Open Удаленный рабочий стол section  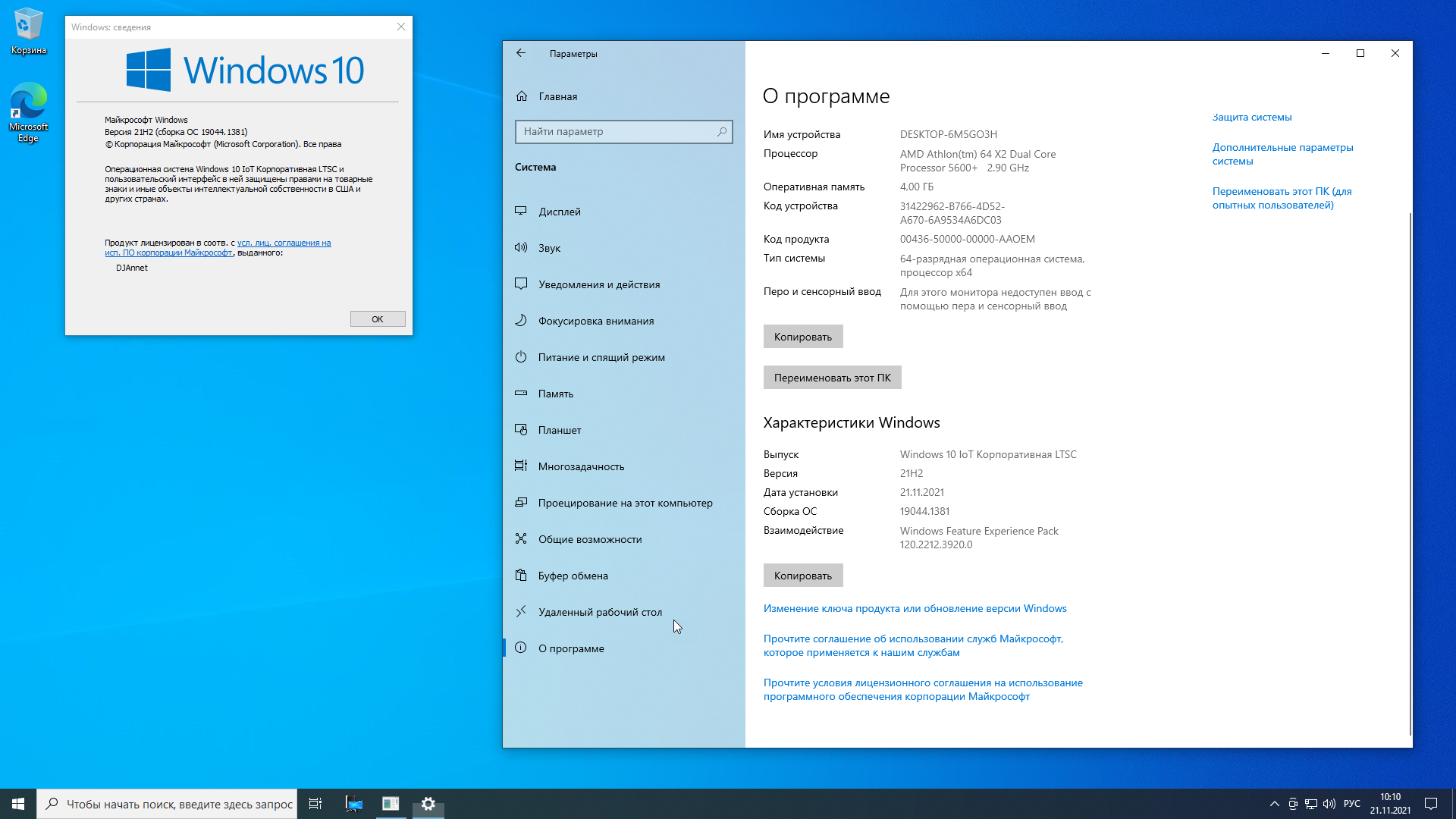coord(599,612)
